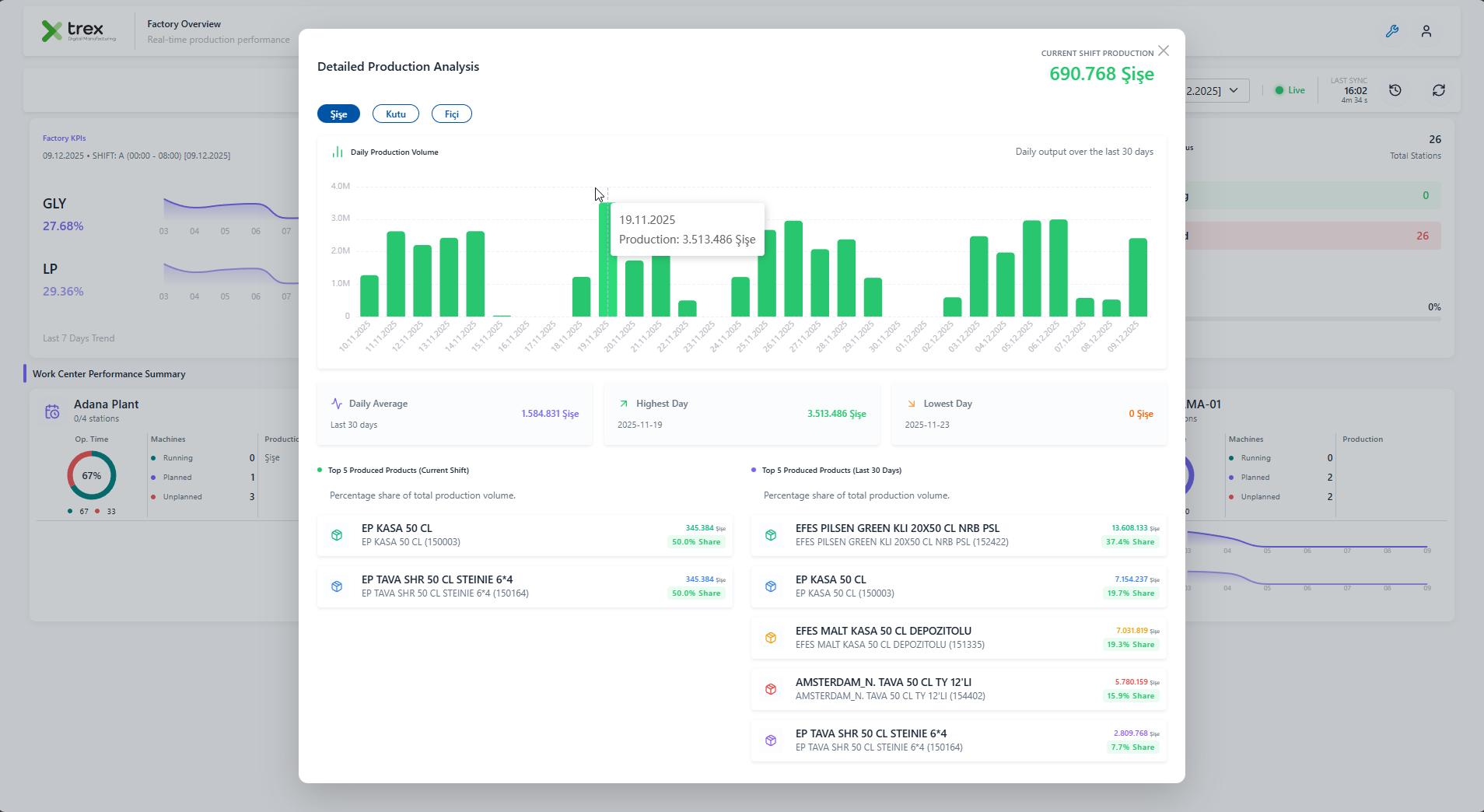Click the 67% Op. Time donut chart
This screenshot has height=812, width=1484.
tap(92, 475)
